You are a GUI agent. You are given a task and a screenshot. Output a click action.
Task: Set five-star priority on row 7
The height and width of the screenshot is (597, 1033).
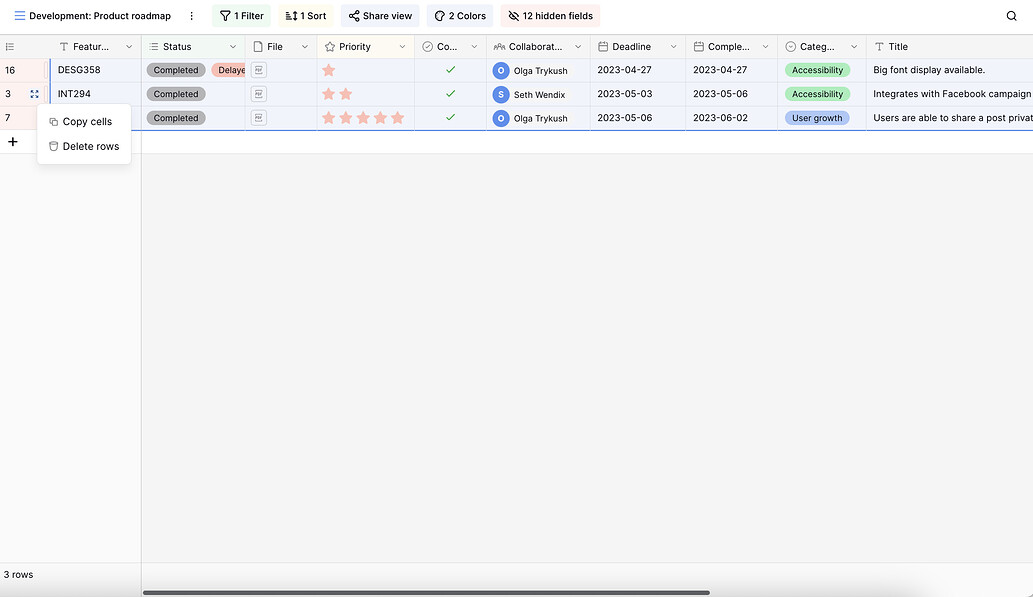397,118
